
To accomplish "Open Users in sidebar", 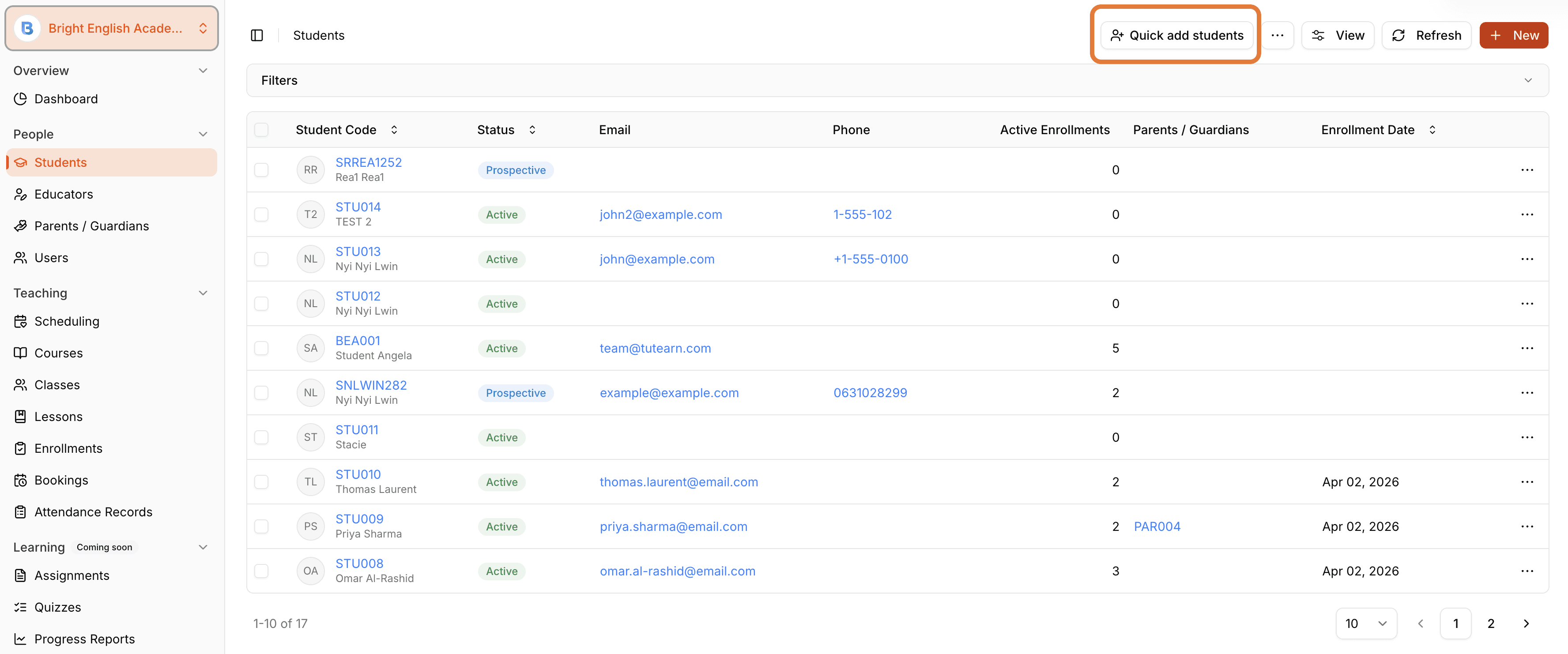I will [x=111, y=257].
